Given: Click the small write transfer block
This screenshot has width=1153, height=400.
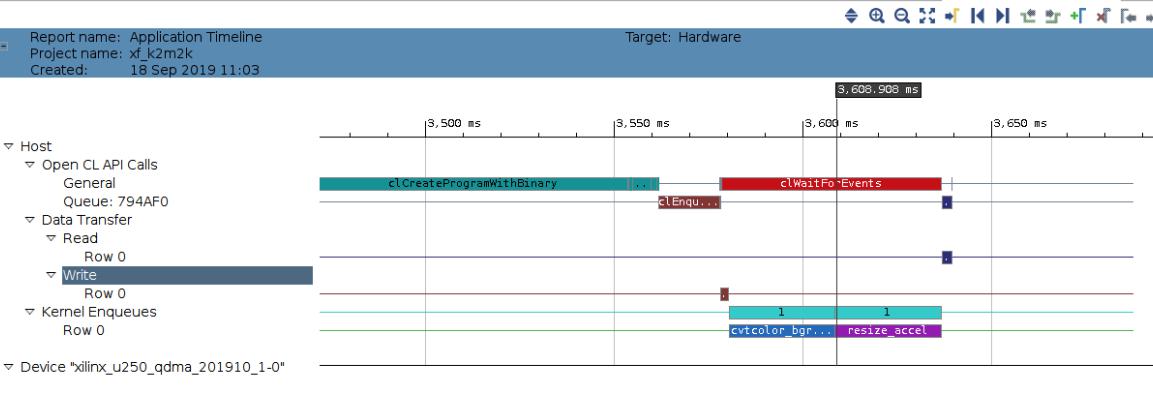Looking at the screenshot, I should click(724, 294).
